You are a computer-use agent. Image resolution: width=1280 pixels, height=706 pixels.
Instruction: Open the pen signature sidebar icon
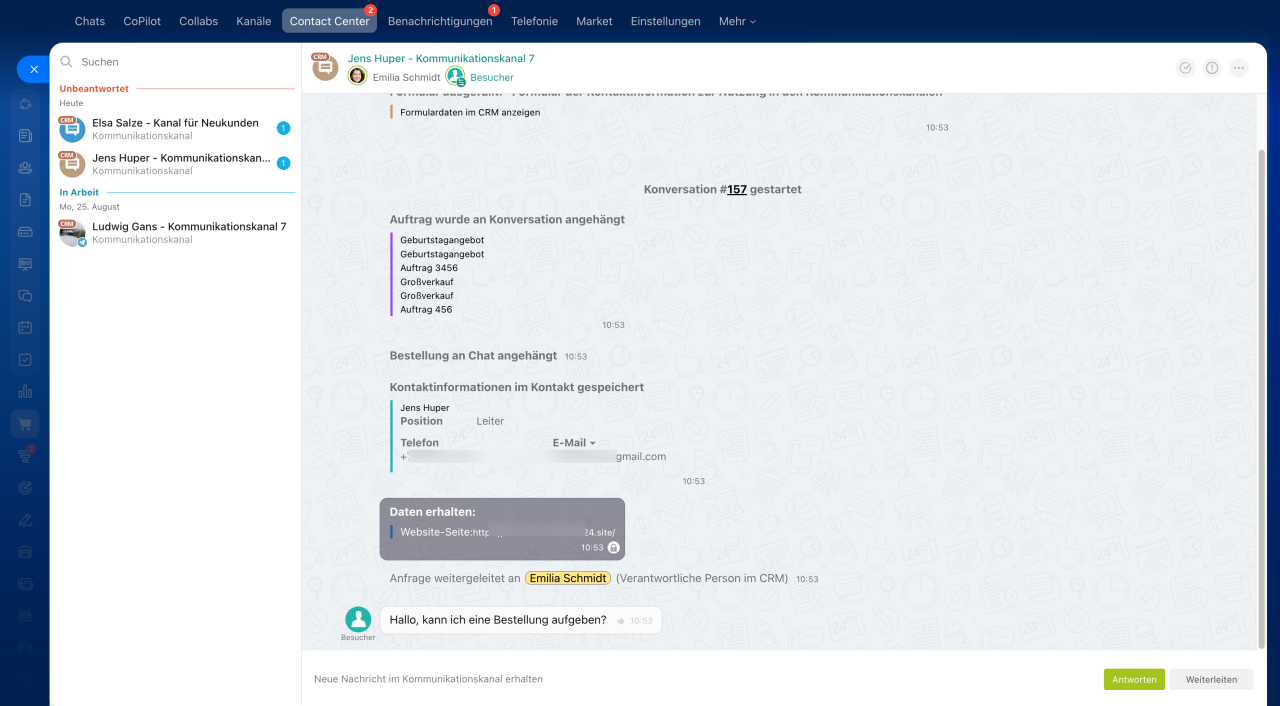point(25,519)
